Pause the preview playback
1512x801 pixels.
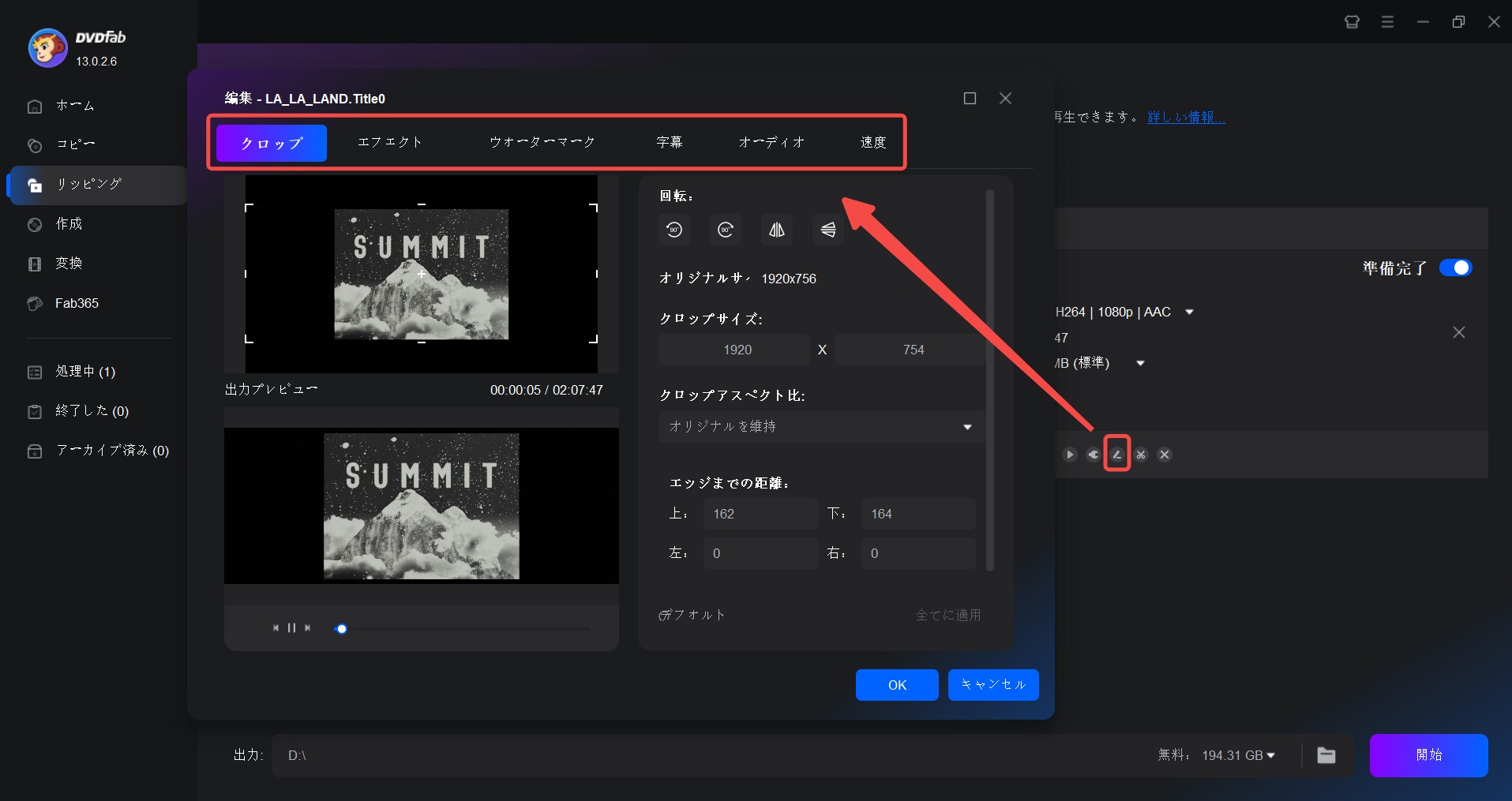(x=292, y=628)
